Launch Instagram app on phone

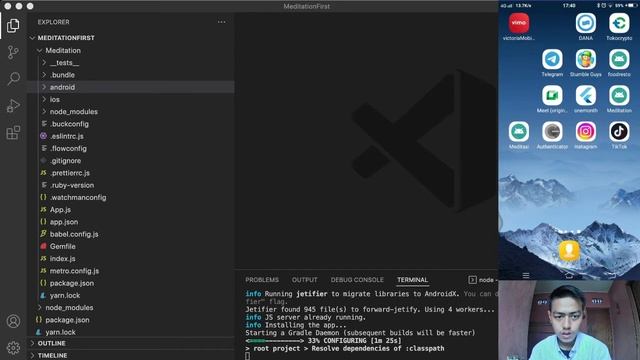click(x=586, y=132)
